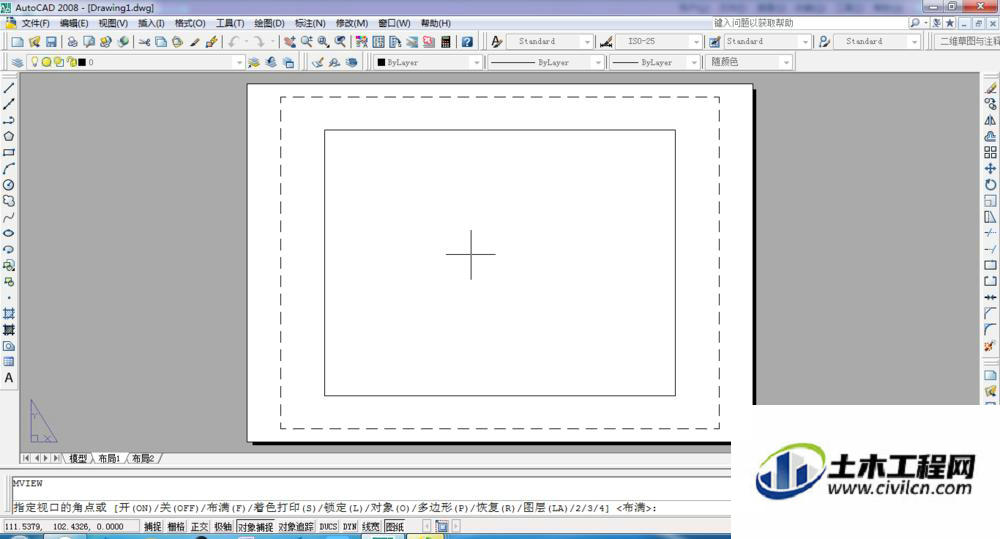Open the Layer Properties Manager icon
Viewport: 1000px width, 539px height.
point(17,62)
